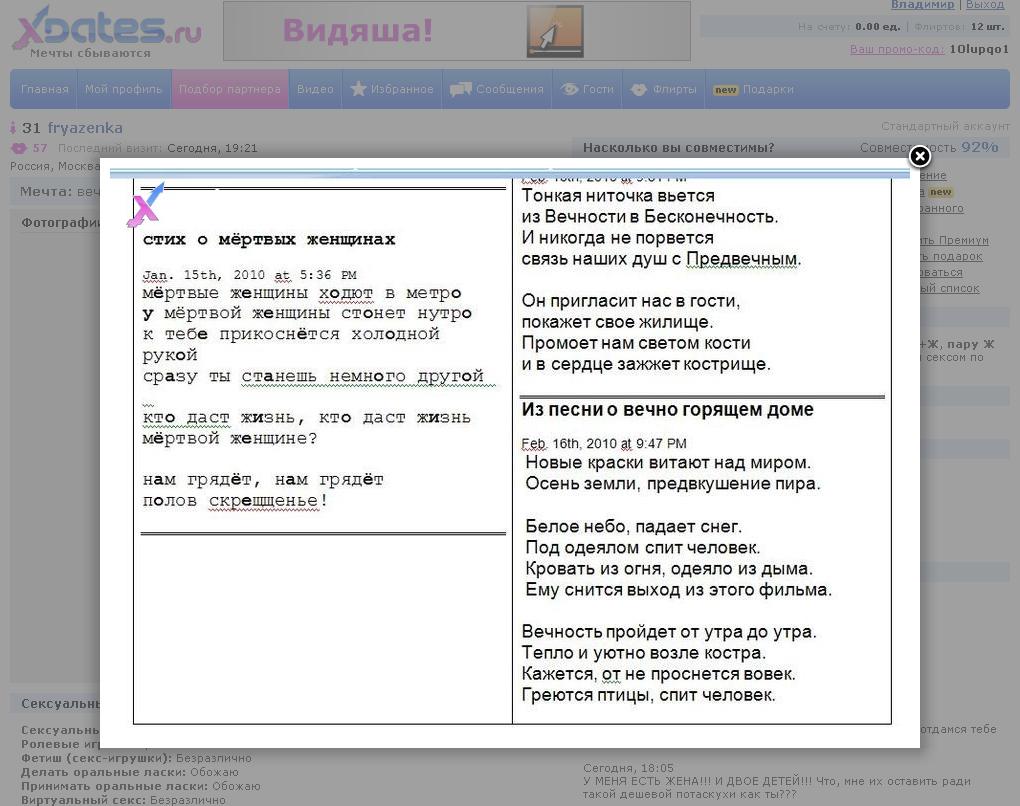1020x806 pixels.
Task: Click the Xdates.ru site logo
Action: [x=106, y=30]
